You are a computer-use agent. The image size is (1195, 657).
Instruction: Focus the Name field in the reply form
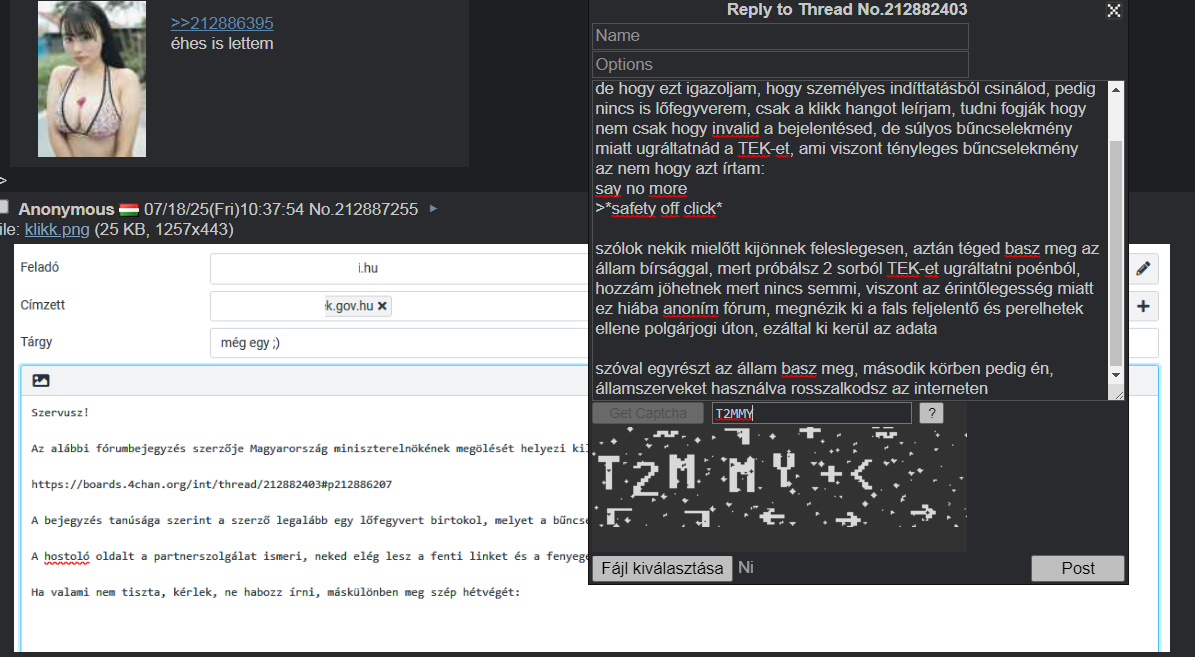pos(780,36)
